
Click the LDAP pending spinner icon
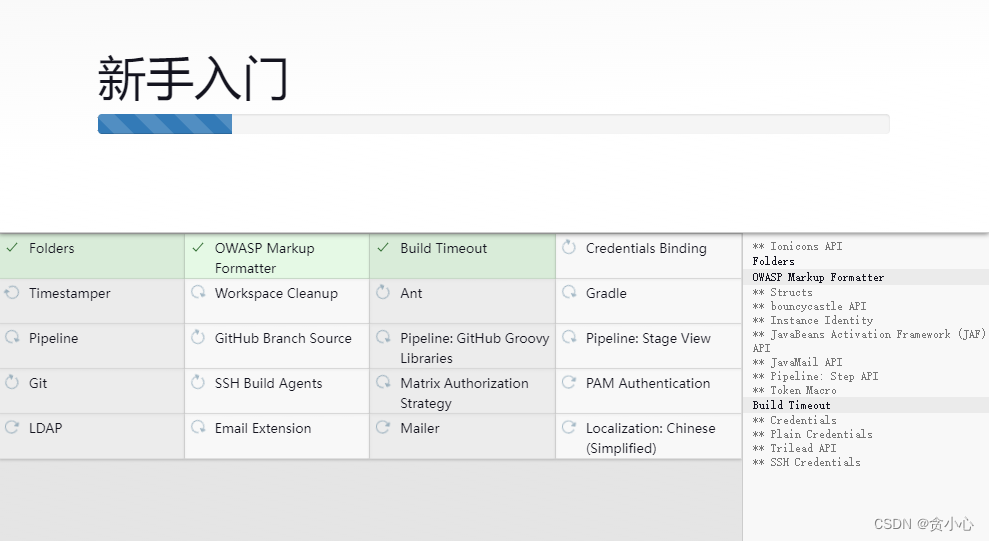pyautogui.click(x=12, y=428)
